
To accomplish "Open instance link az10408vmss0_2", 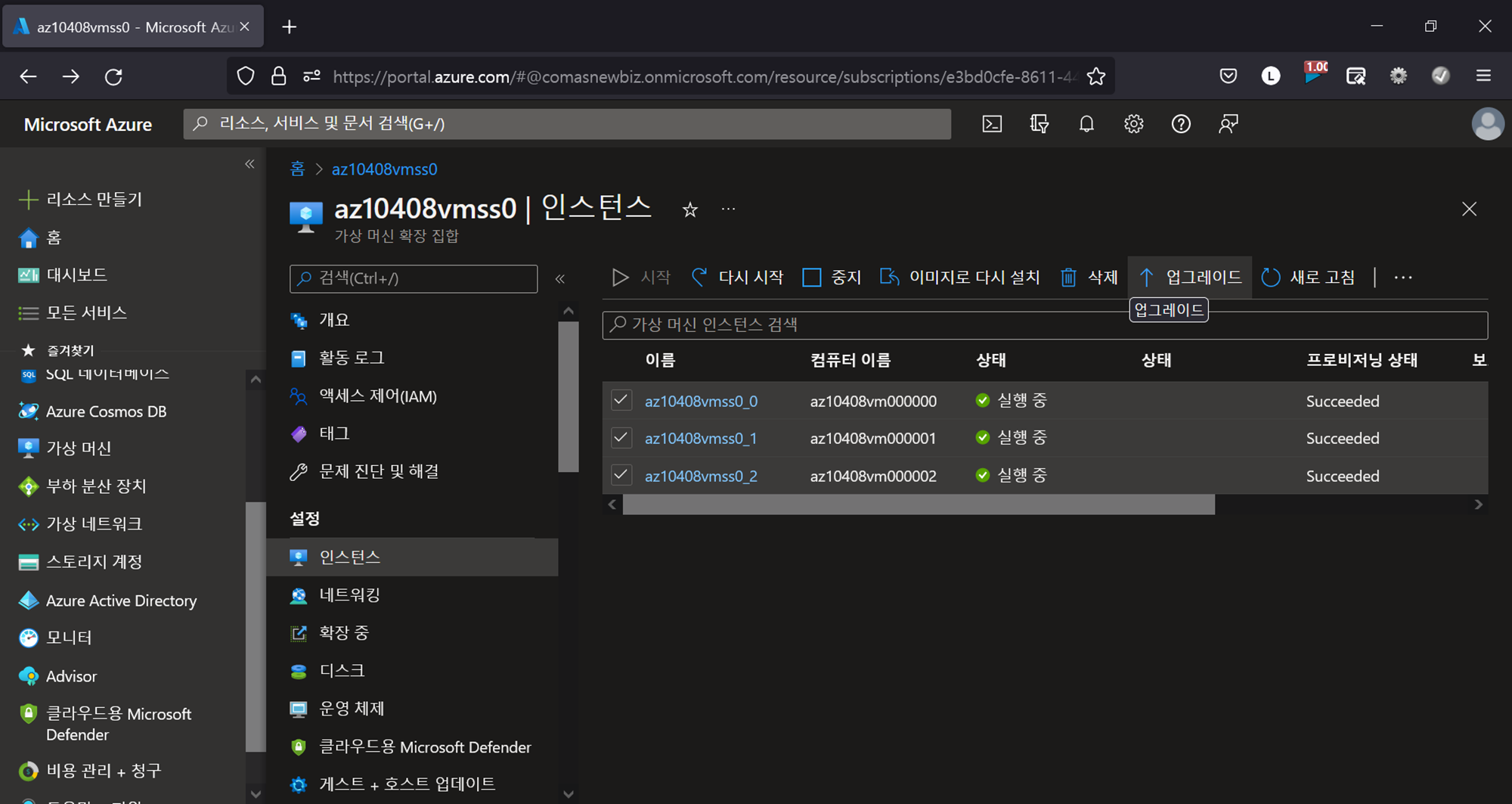I will pyautogui.click(x=701, y=477).
